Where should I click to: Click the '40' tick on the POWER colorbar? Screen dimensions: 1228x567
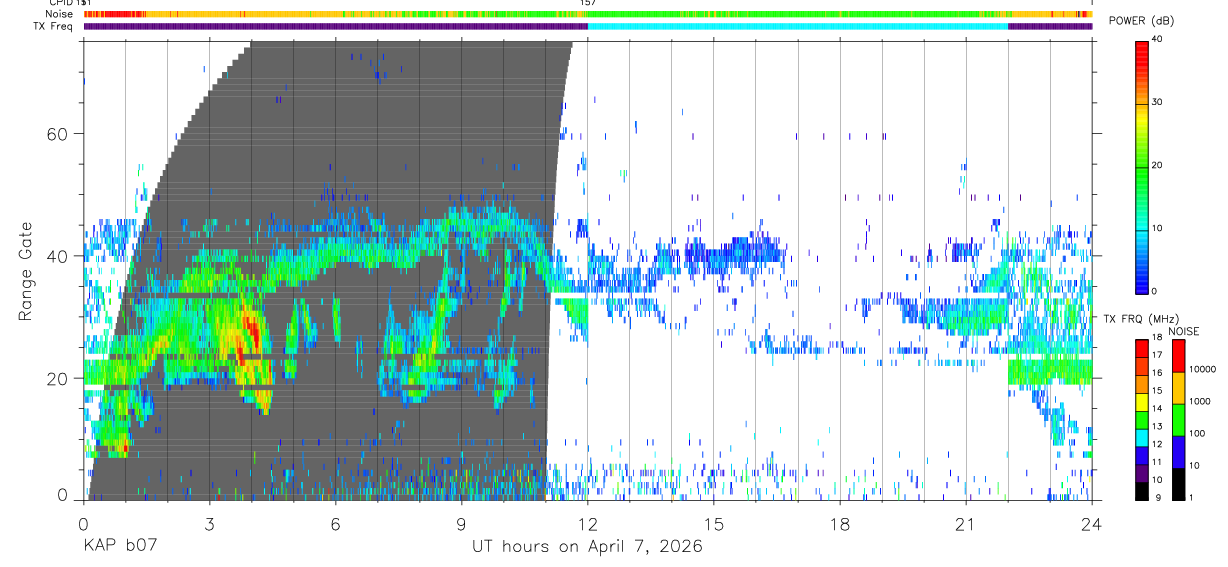point(1157,39)
